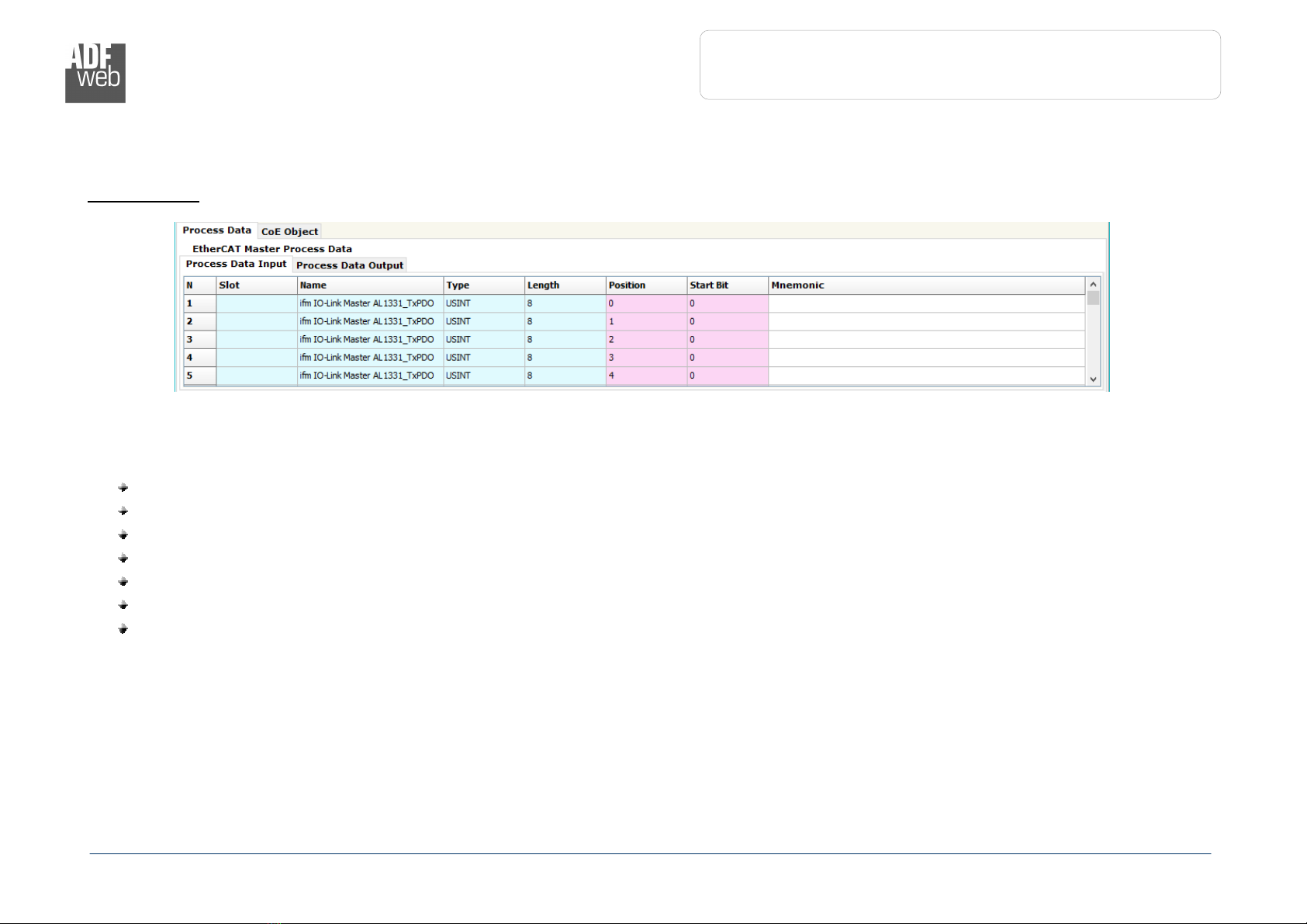Click Position cell with value 0
Viewport: 1307px width, 924px height.
point(646,303)
